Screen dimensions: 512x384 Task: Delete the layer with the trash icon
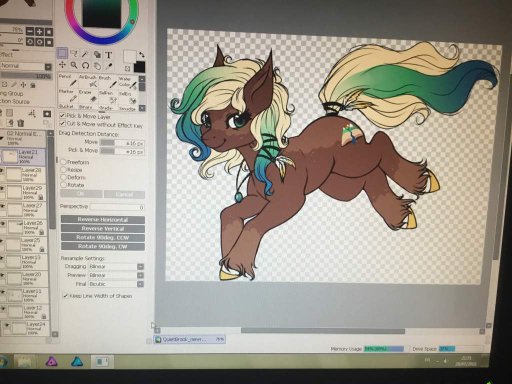pos(21,123)
